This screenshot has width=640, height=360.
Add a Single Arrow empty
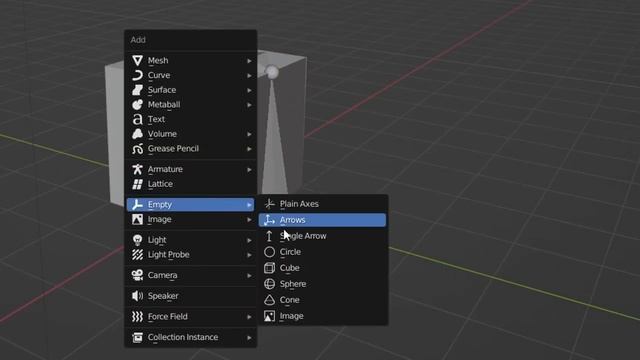click(x=322, y=236)
